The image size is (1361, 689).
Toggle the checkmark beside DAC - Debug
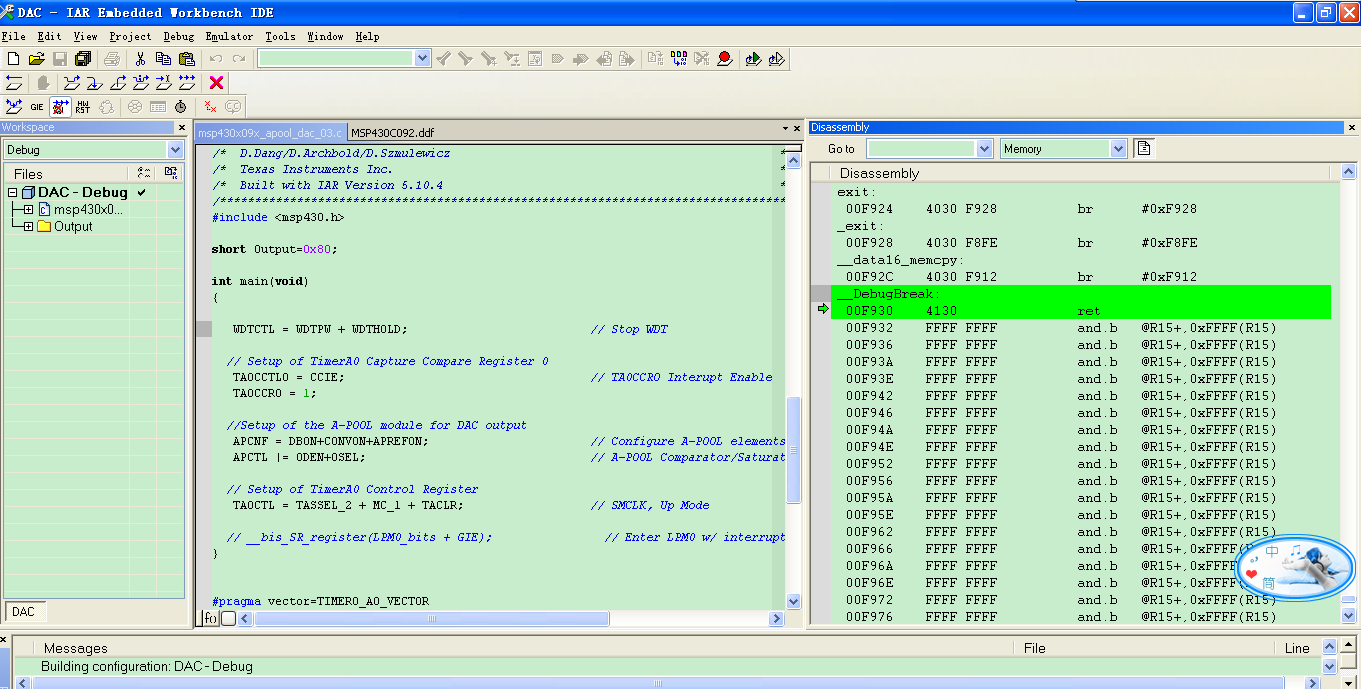tap(142, 192)
